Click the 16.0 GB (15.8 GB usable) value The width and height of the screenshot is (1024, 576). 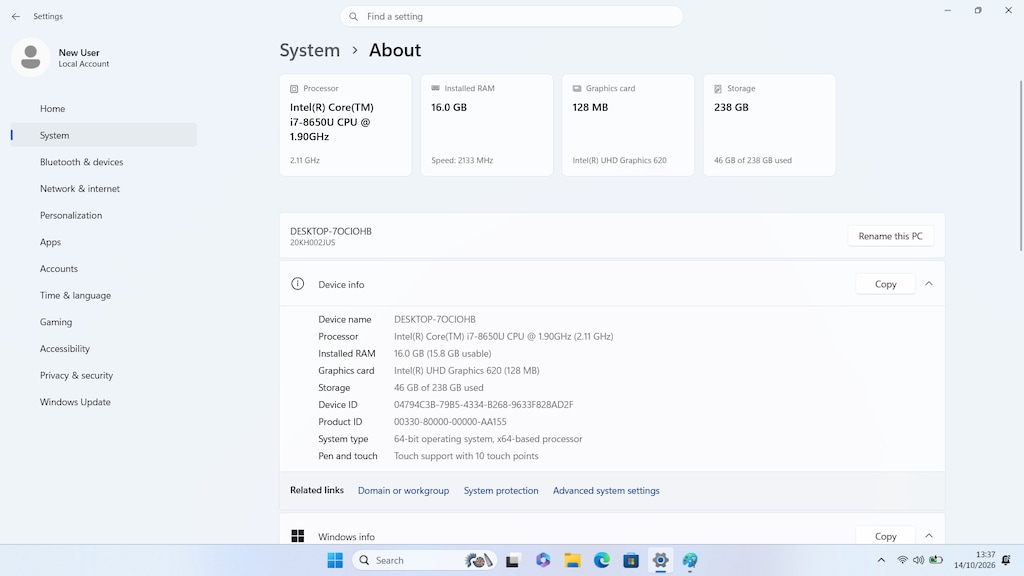click(x=442, y=353)
